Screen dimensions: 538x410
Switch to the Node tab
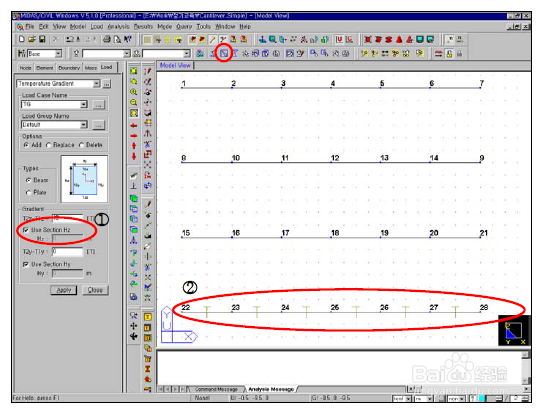tap(25, 68)
